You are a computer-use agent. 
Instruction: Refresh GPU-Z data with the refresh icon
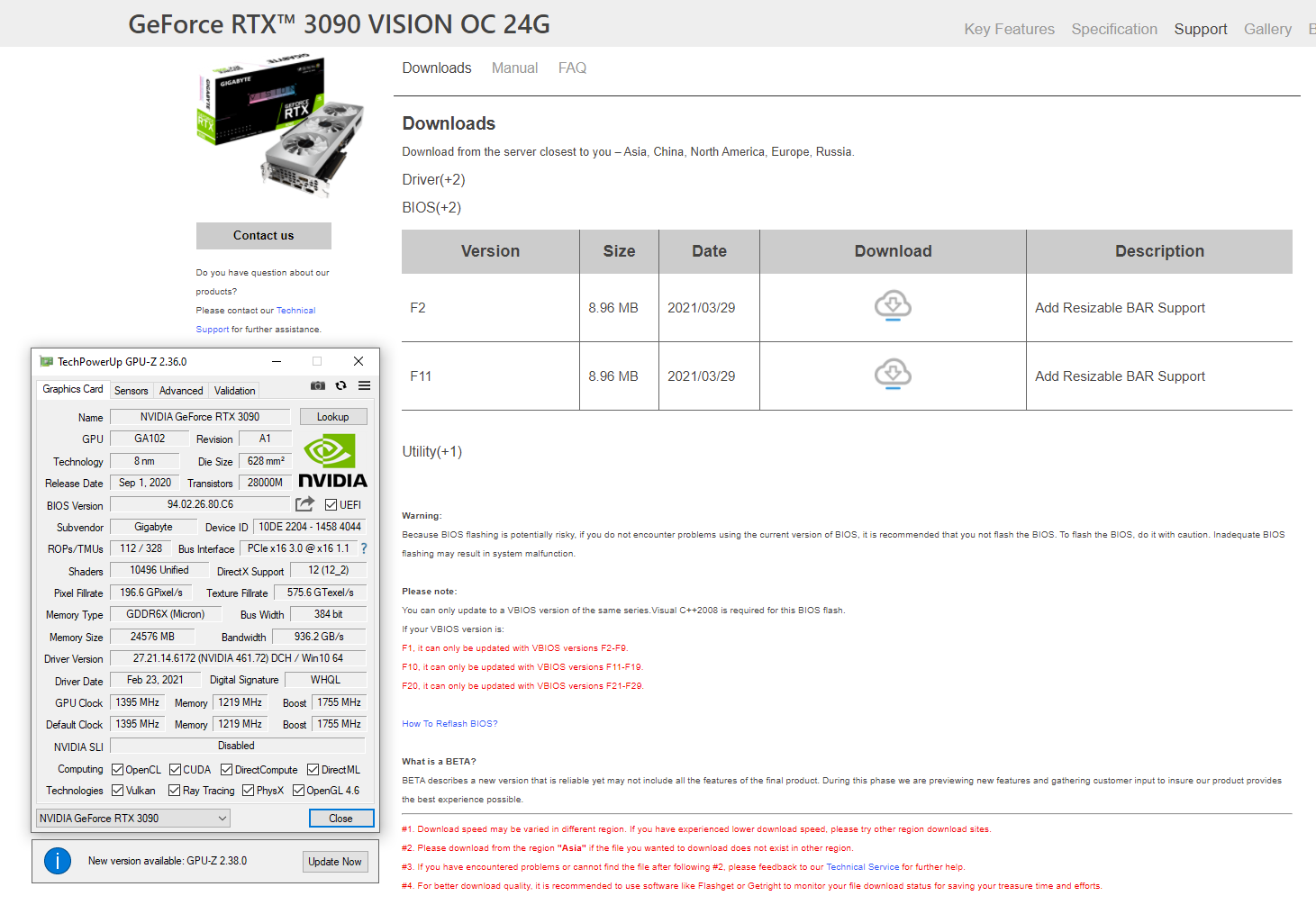tap(340, 385)
